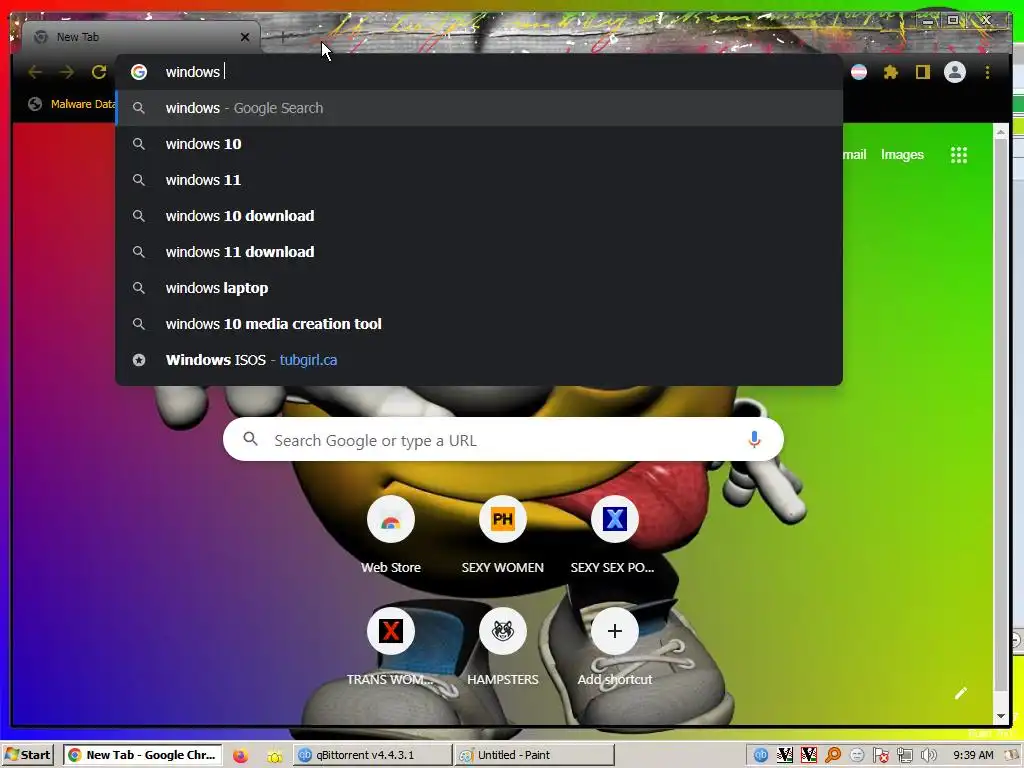This screenshot has height=768, width=1024.
Task: Select the 'windows 10' suggestion
Action: [479, 144]
